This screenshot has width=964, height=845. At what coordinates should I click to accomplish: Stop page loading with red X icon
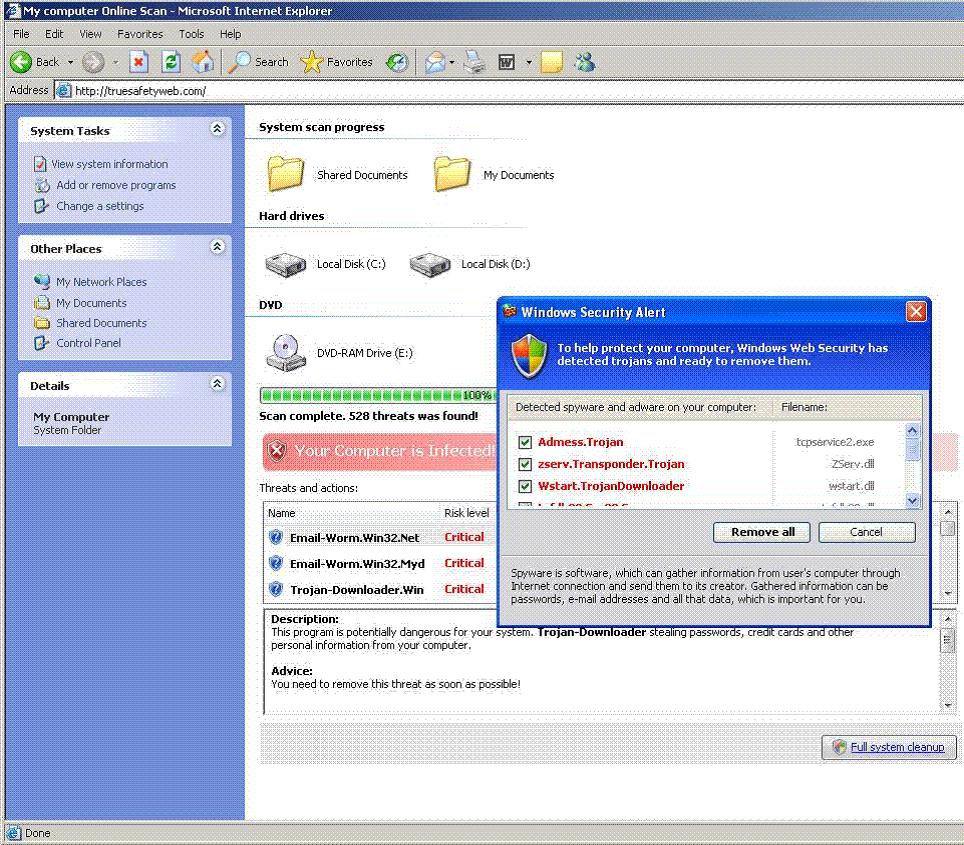[x=139, y=62]
